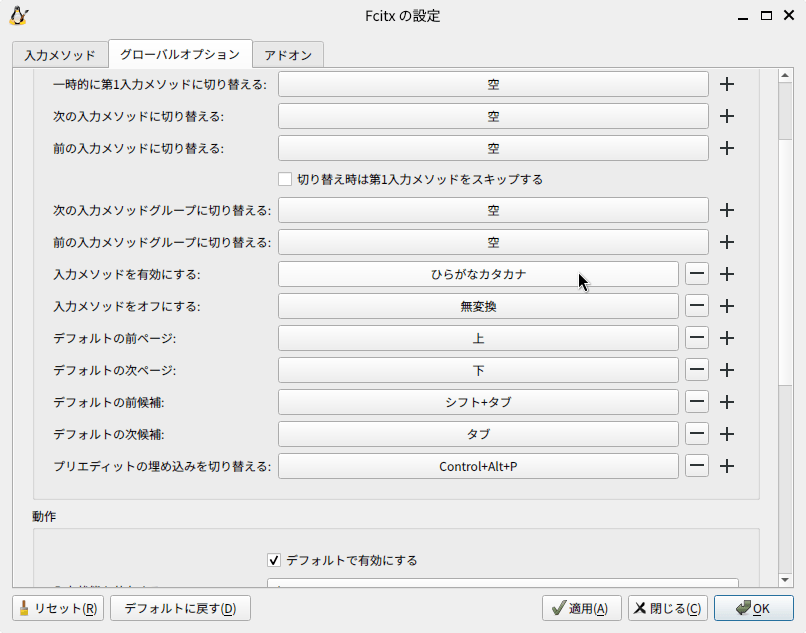Image resolution: width=806 pixels, height=633 pixels.
Task: Add key for デフォルトの前候補 row
Action: tap(726, 402)
